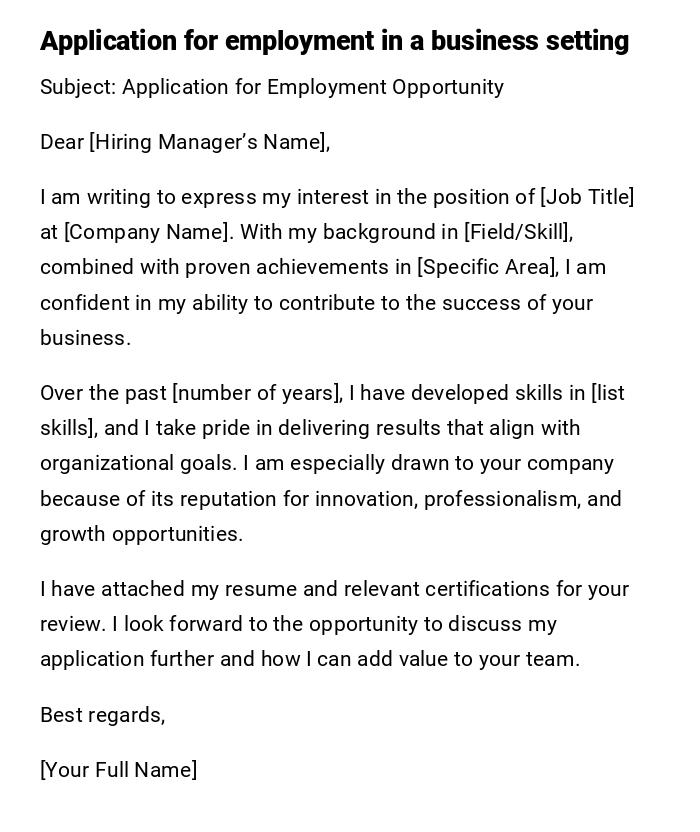Click the word "innovation" in the second paragraph
The image size is (700, 832).
(364, 498)
